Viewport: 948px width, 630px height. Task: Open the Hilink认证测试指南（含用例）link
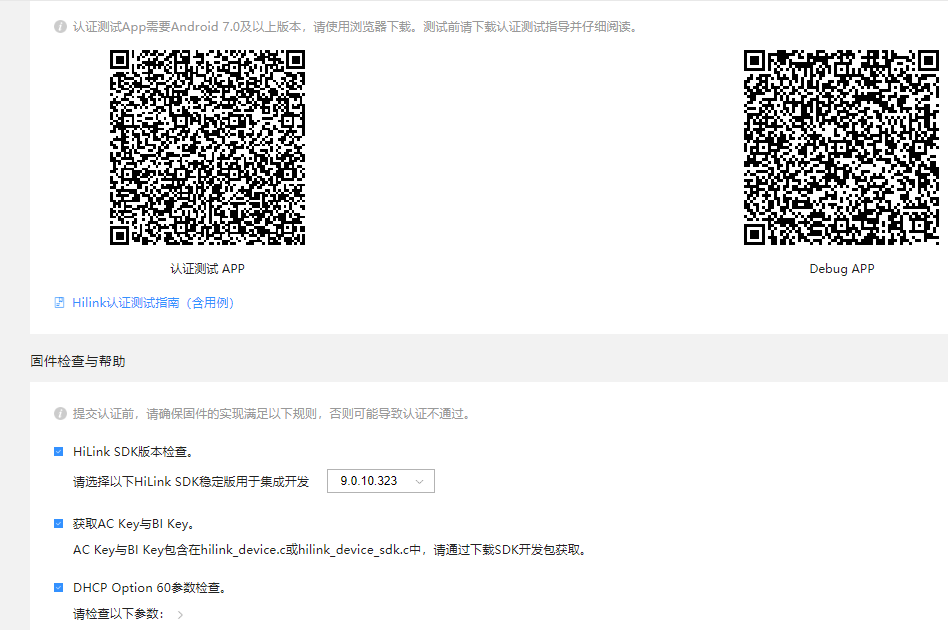click(151, 302)
